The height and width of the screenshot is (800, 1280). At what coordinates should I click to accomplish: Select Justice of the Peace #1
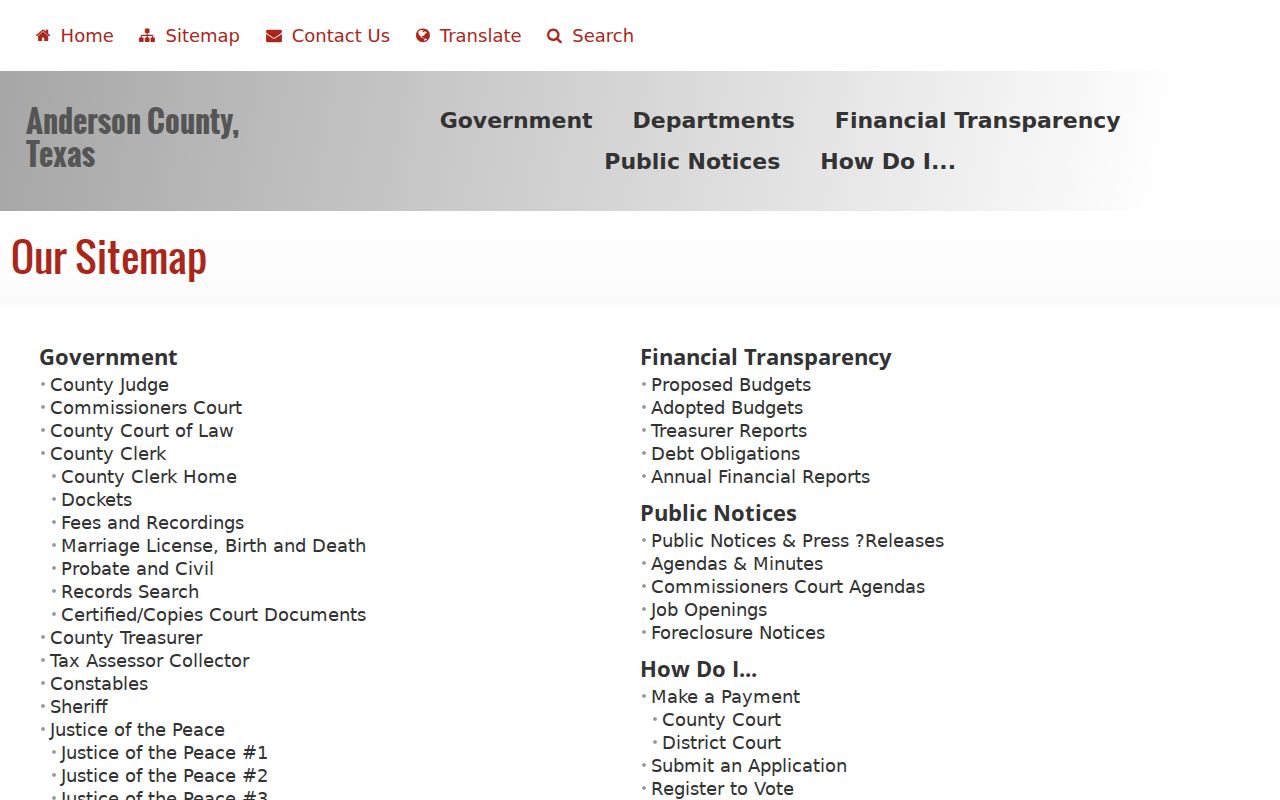pyautogui.click(x=164, y=753)
